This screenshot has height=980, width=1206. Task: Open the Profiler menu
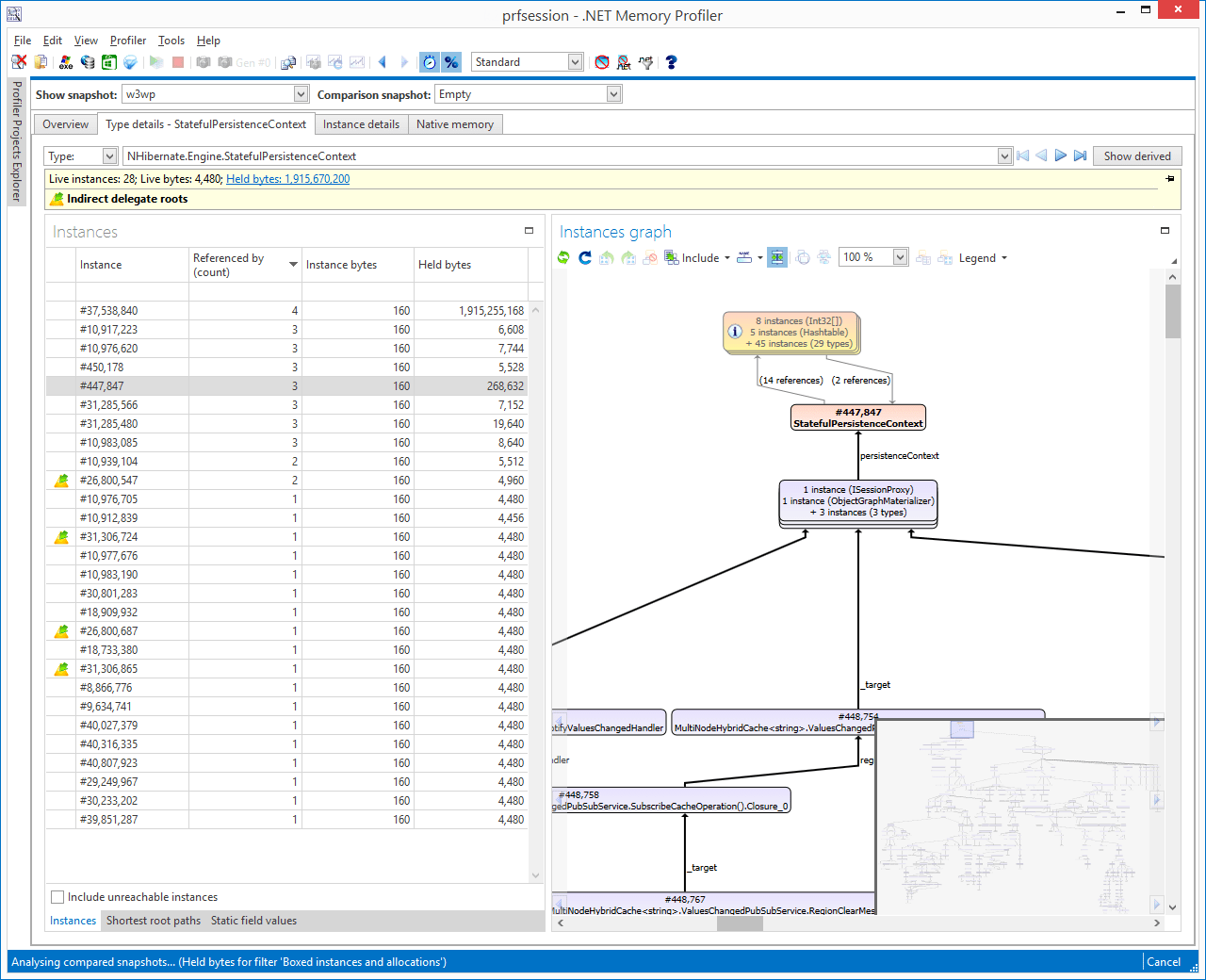[127, 41]
